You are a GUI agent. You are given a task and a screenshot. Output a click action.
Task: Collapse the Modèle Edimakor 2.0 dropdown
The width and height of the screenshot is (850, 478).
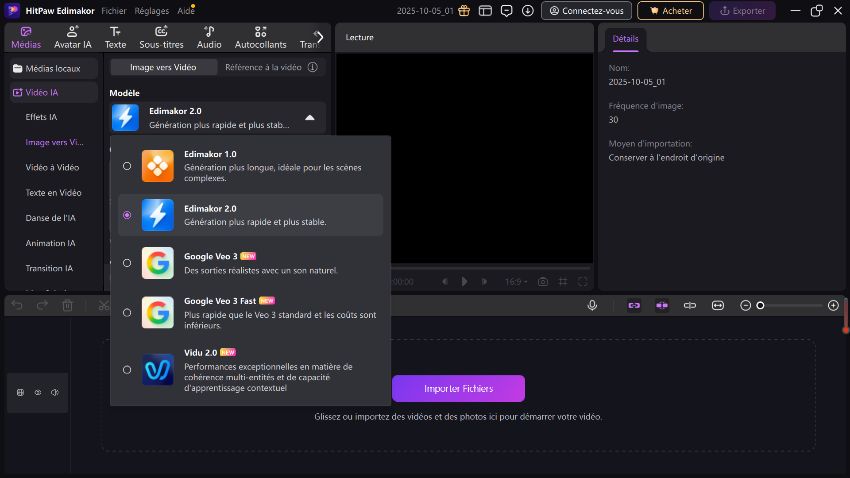[309, 118]
